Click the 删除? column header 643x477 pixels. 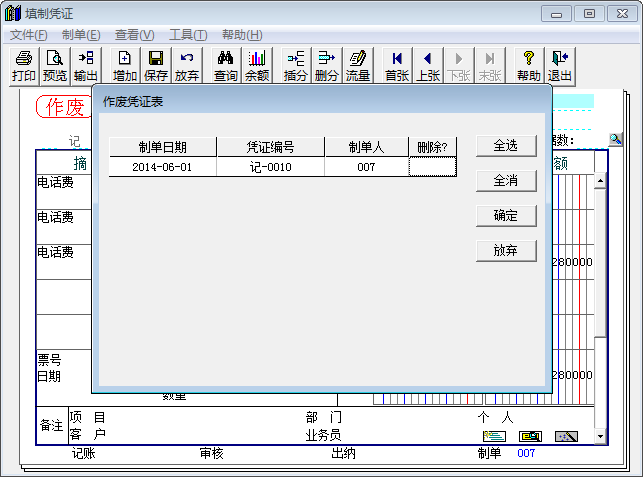pos(432,147)
